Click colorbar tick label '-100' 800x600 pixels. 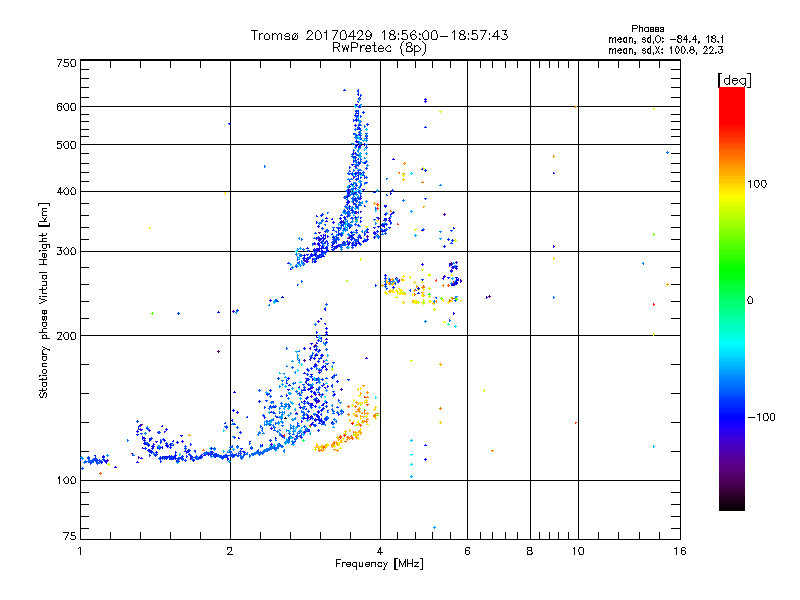[762, 417]
